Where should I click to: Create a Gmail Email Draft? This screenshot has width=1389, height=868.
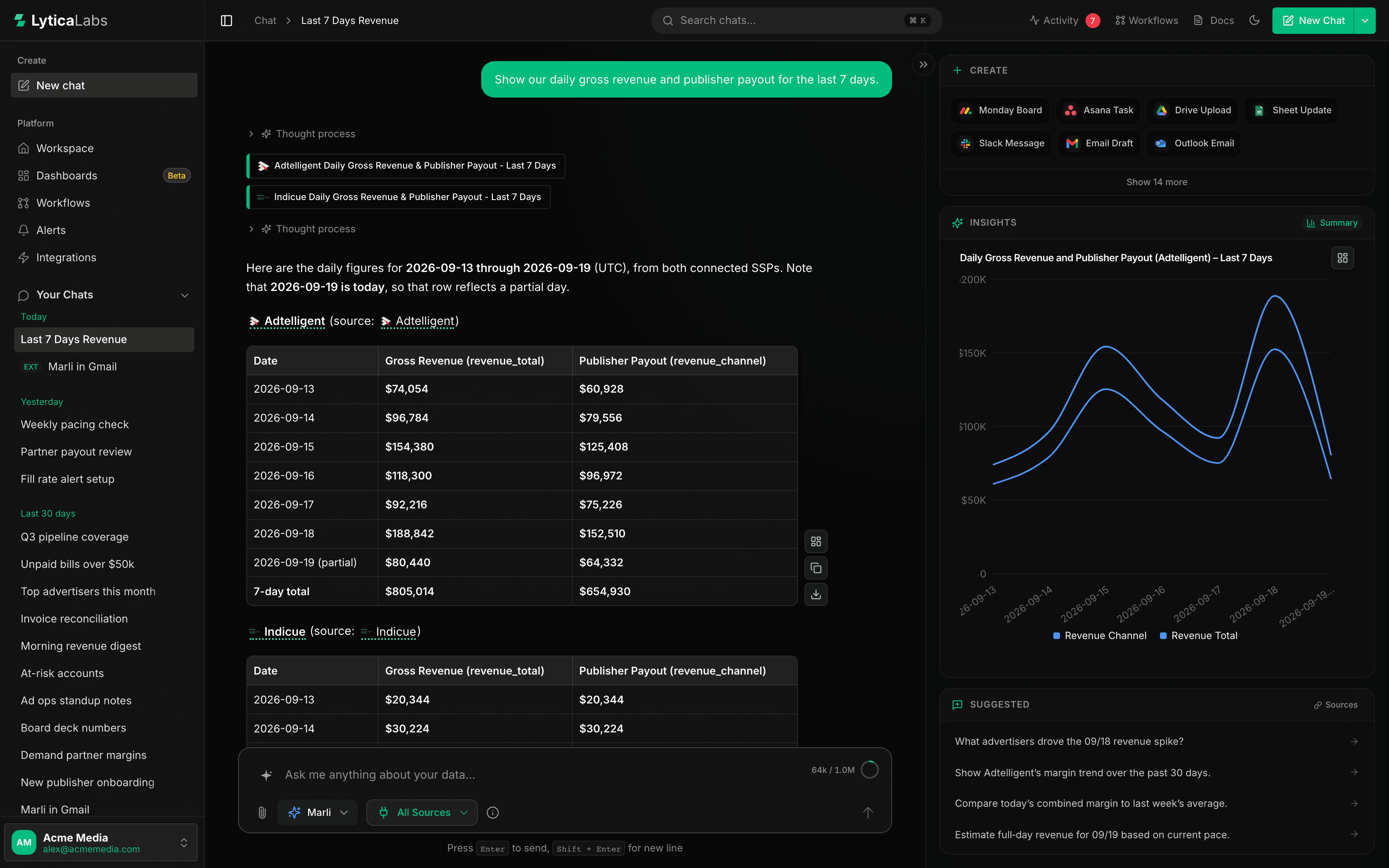tap(1099, 143)
